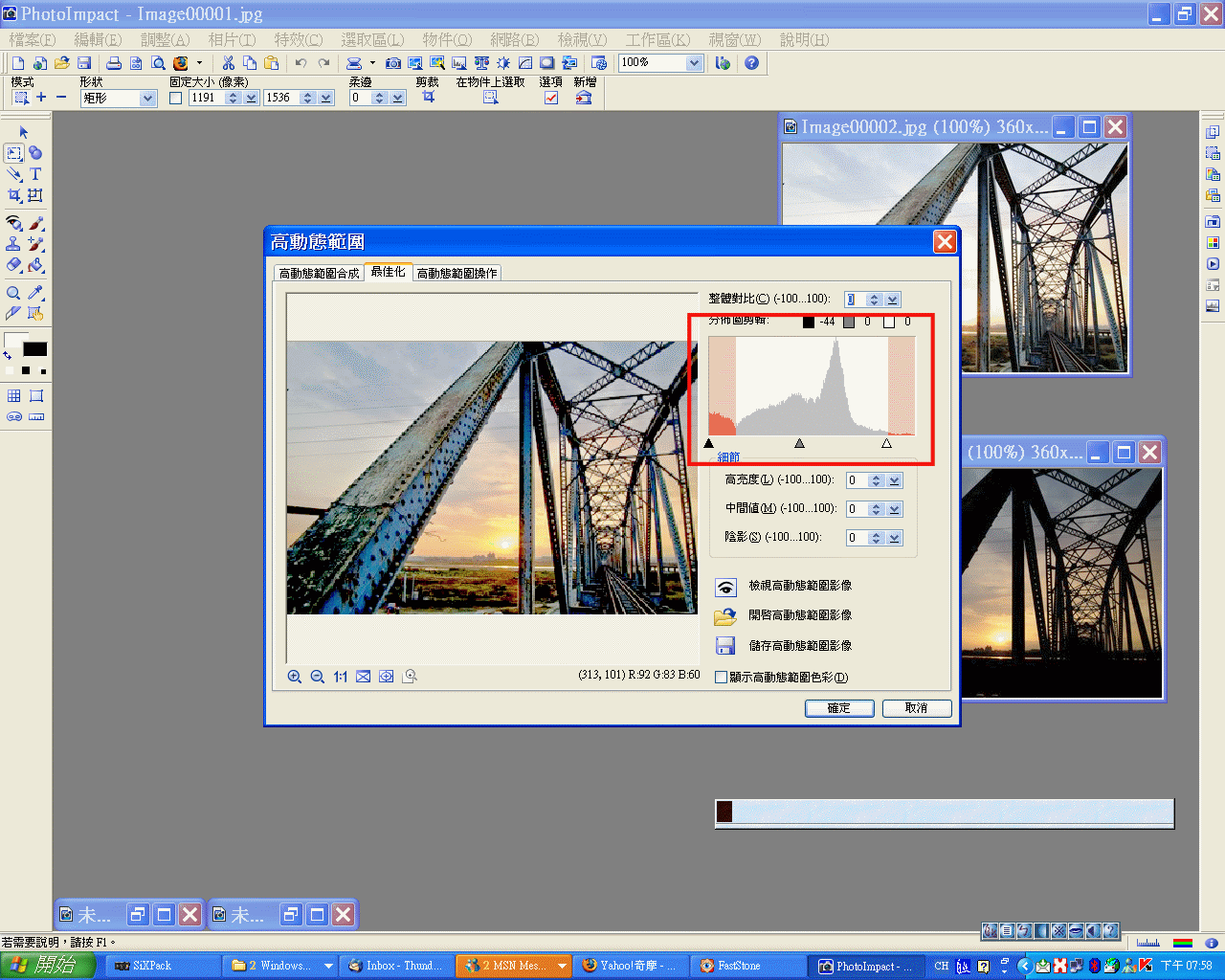Screen dimensions: 1225x980
Task: Click the 取消 button
Action: (x=916, y=708)
